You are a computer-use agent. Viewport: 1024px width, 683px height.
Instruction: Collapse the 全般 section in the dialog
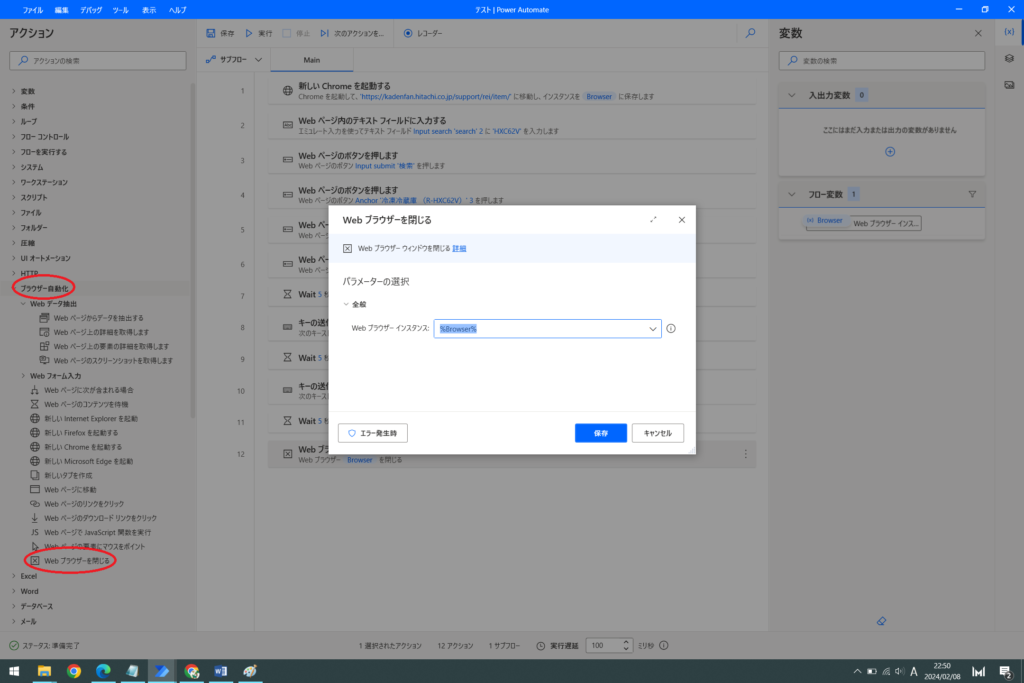click(x=346, y=304)
